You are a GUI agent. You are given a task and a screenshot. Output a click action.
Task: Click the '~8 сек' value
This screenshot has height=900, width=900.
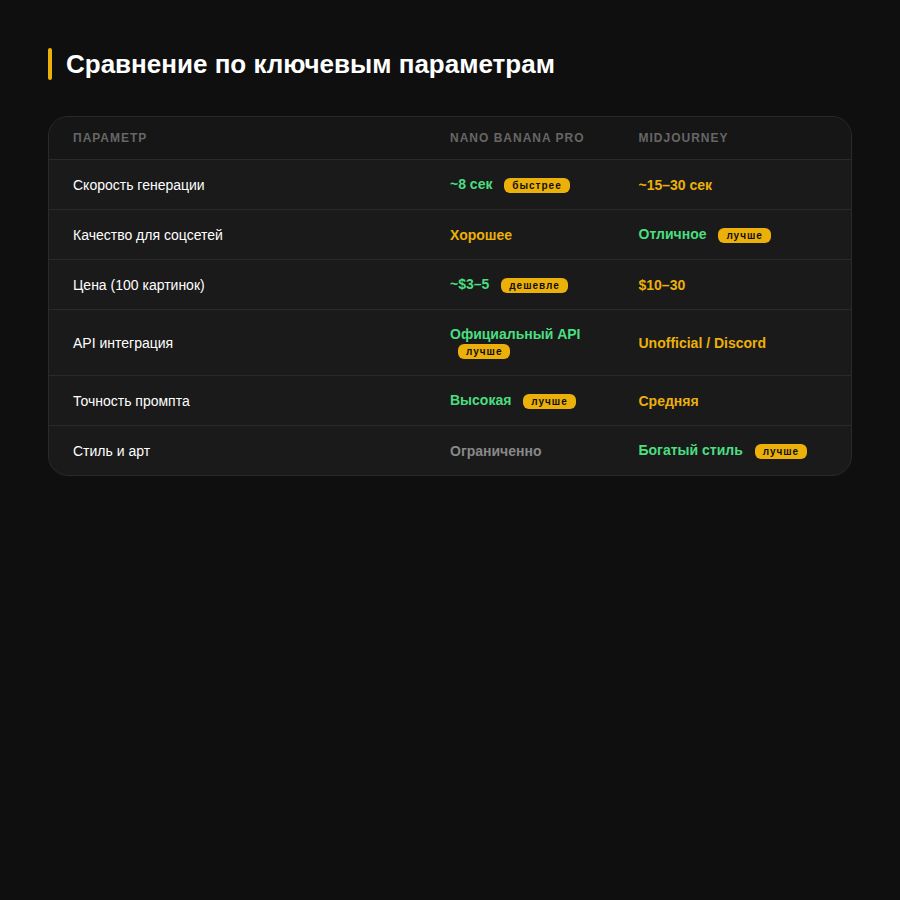point(471,184)
